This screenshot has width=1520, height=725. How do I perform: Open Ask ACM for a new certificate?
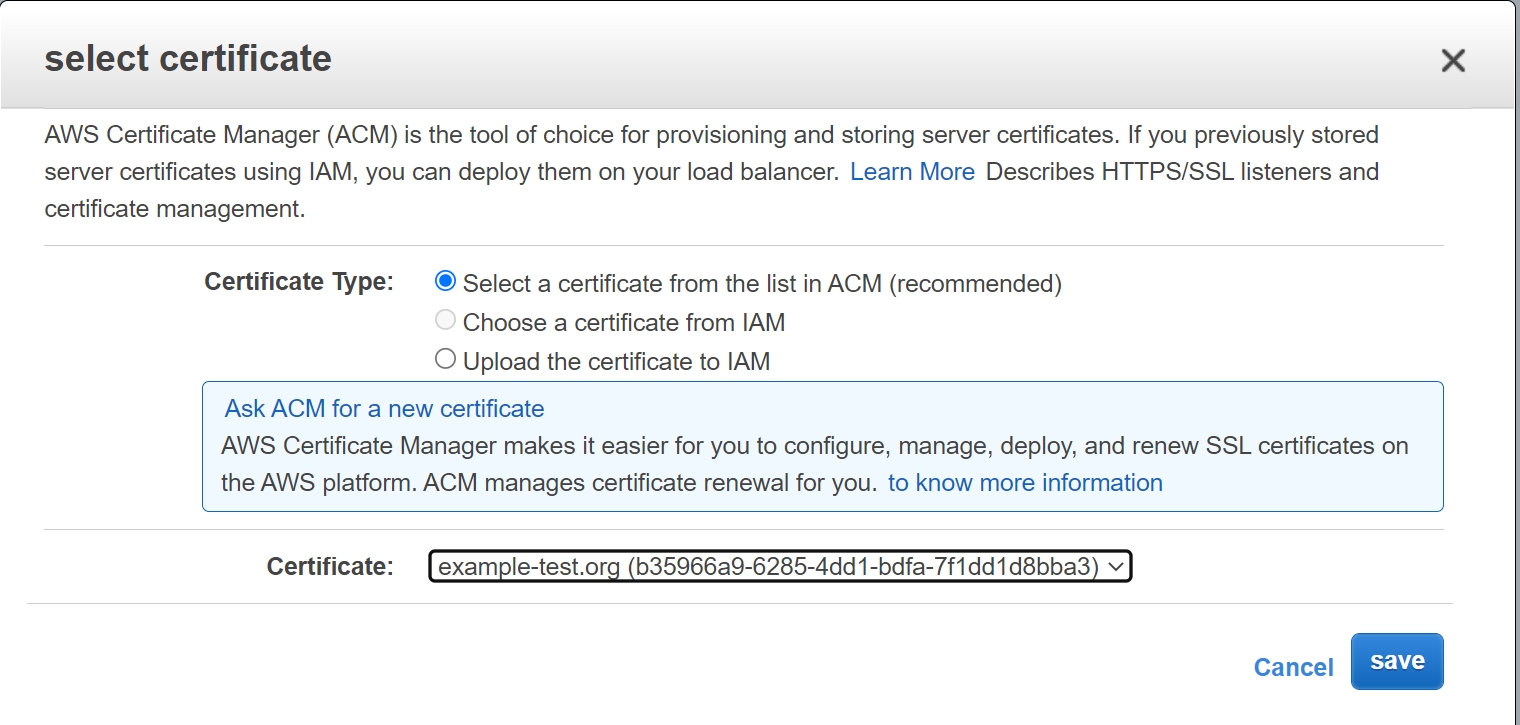pos(384,409)
